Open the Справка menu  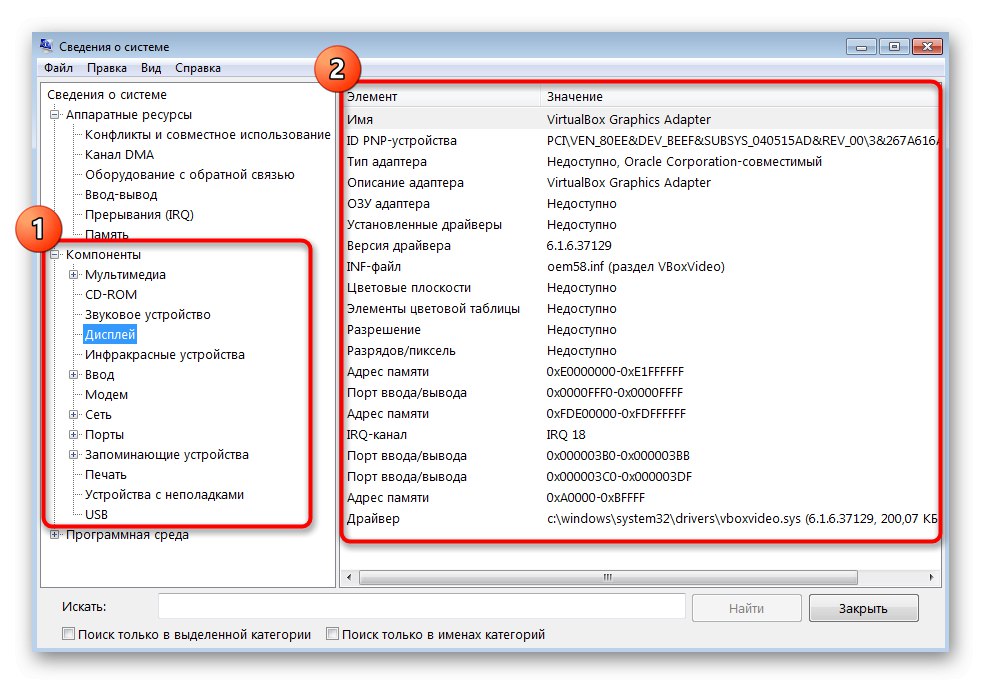tap(198, 68)
